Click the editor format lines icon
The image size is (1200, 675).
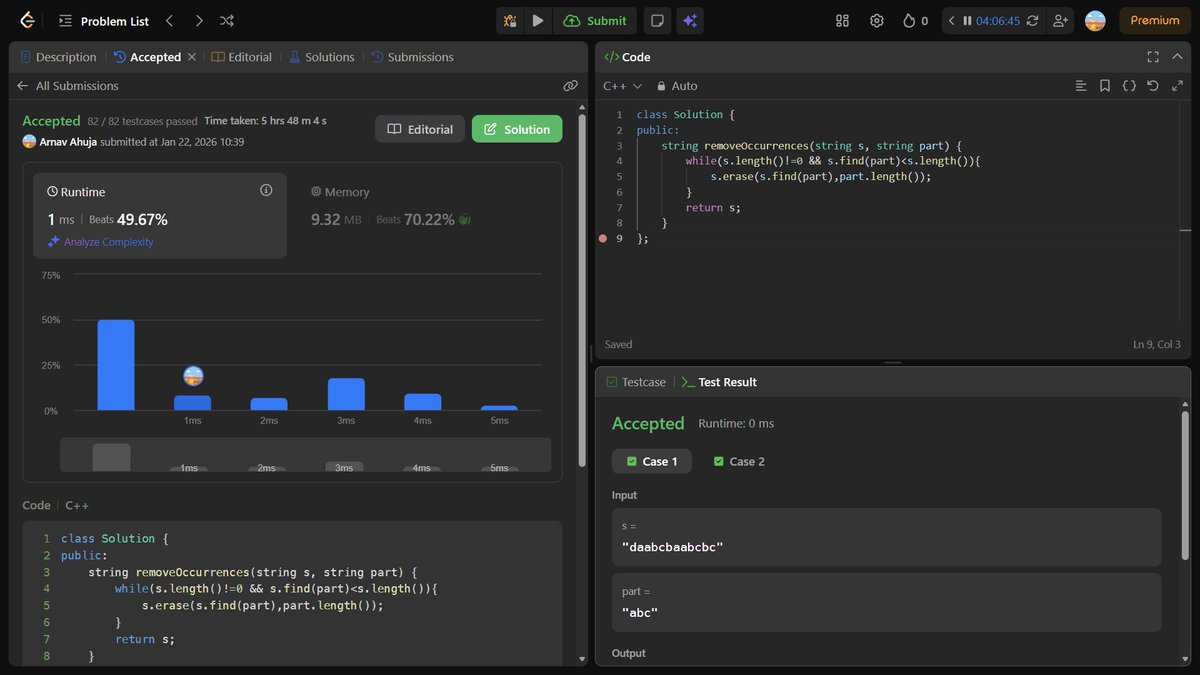pos(1081,86)
